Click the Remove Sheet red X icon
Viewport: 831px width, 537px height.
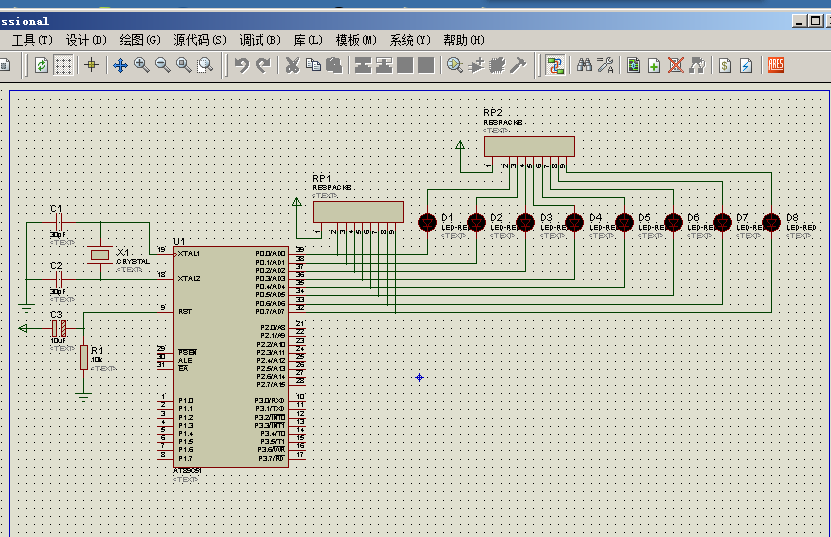(x=676, y=66)
